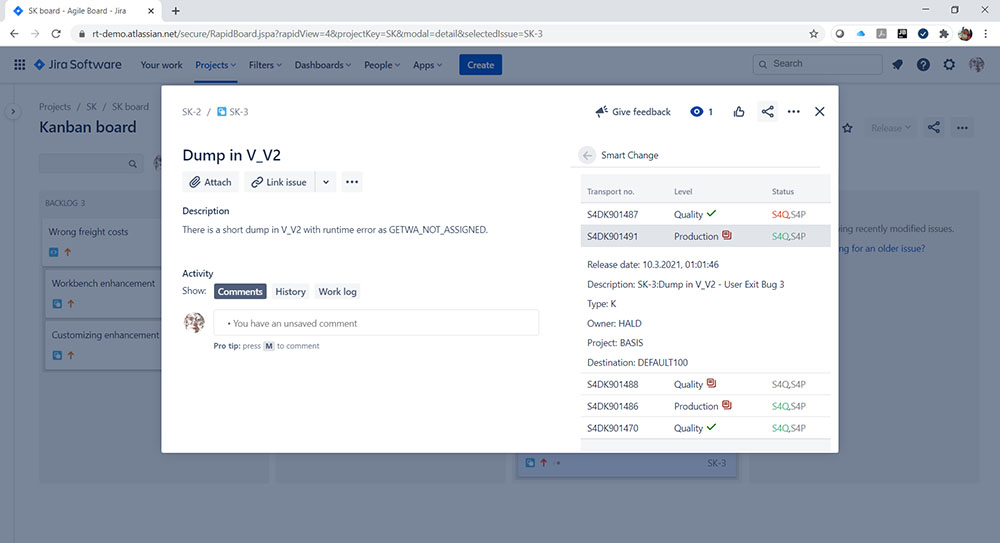Viewport: 1000px width, 543px height.
Task: Open the browser extensions puzzle icon
Action: (x=944, y=34)
